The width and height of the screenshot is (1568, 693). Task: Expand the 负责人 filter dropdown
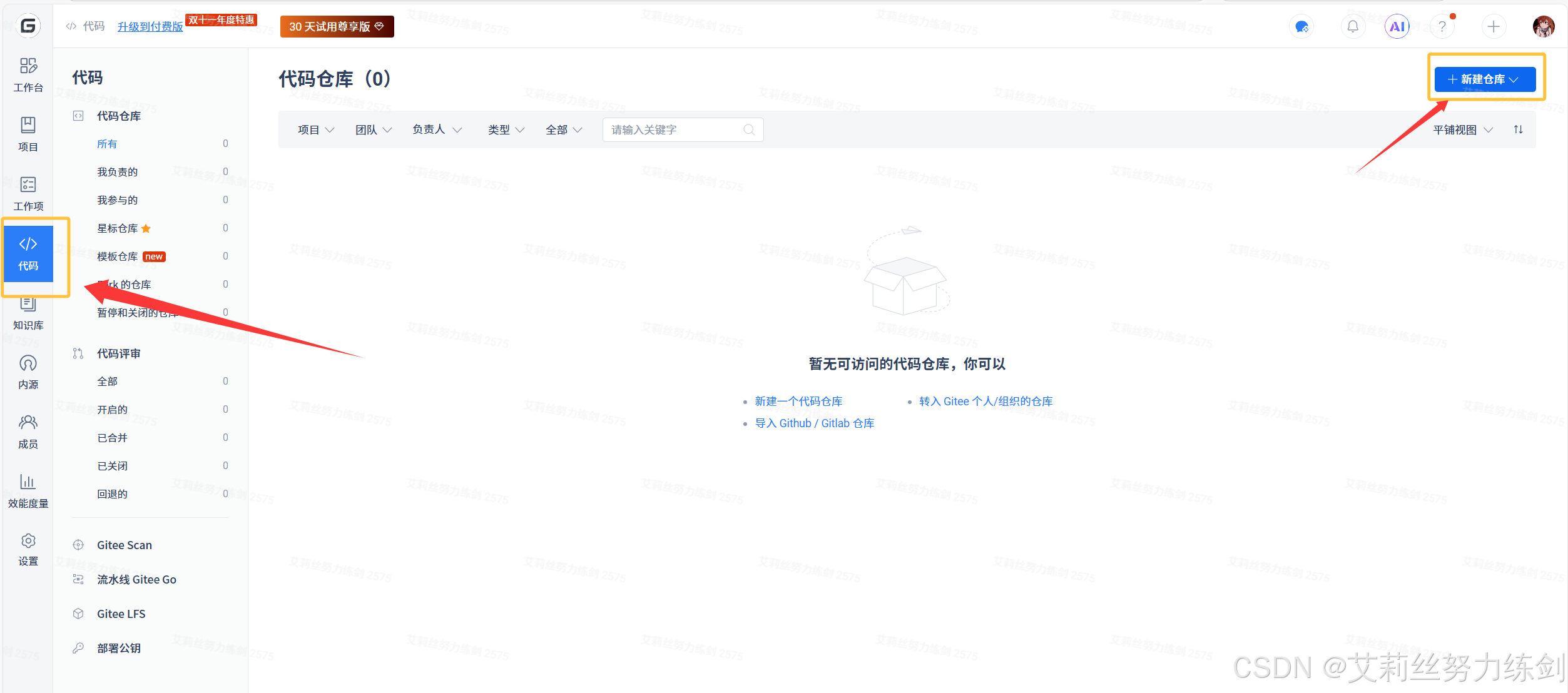click(437, 129)
